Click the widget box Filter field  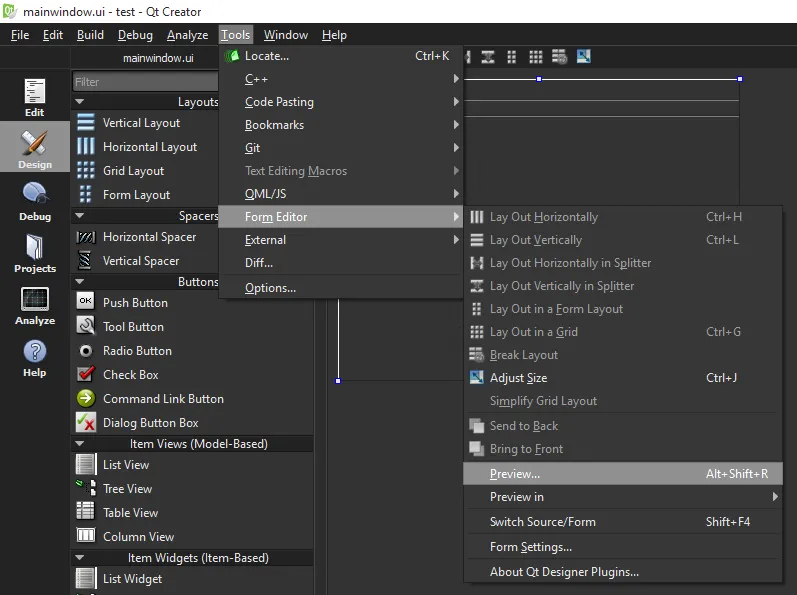point(145,82)
